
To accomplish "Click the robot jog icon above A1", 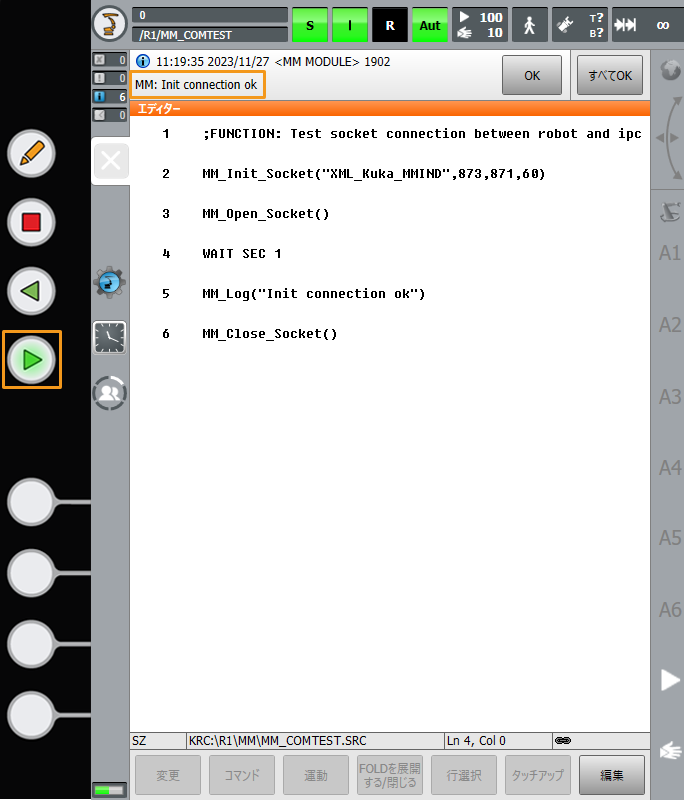I will [670, 212].
